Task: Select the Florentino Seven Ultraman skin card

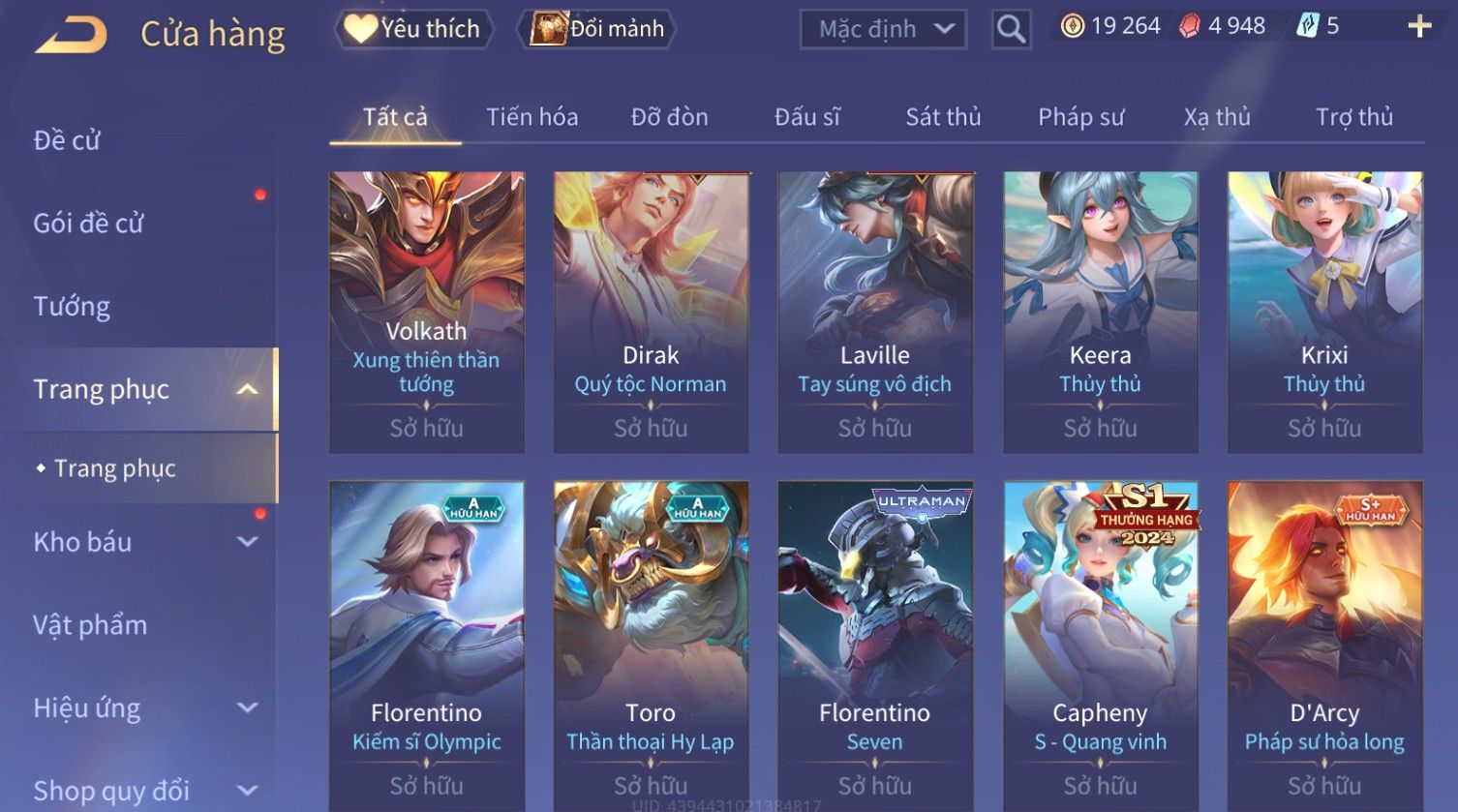Action: 875,644
